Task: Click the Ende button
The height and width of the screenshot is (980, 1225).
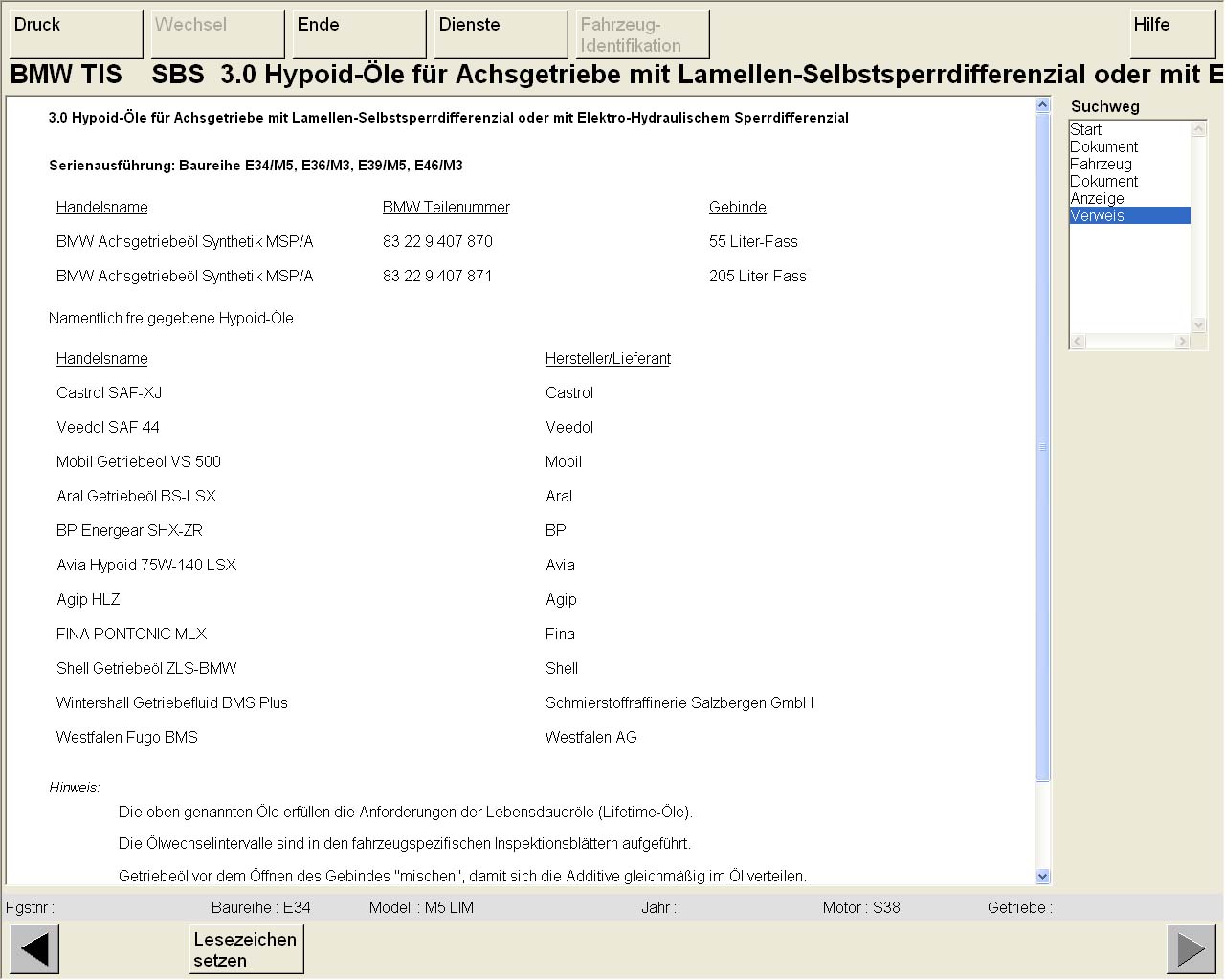Action: pyautogui.click(x=359, y=34)
